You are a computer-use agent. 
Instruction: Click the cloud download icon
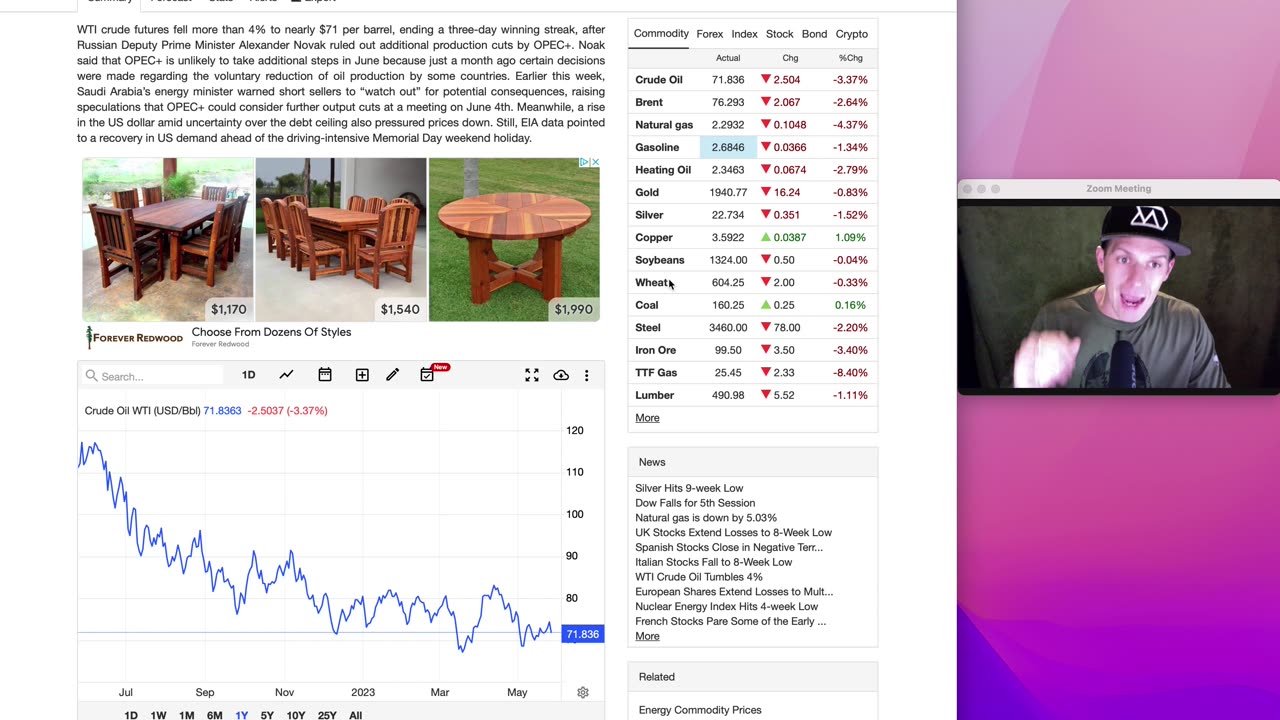561,375
